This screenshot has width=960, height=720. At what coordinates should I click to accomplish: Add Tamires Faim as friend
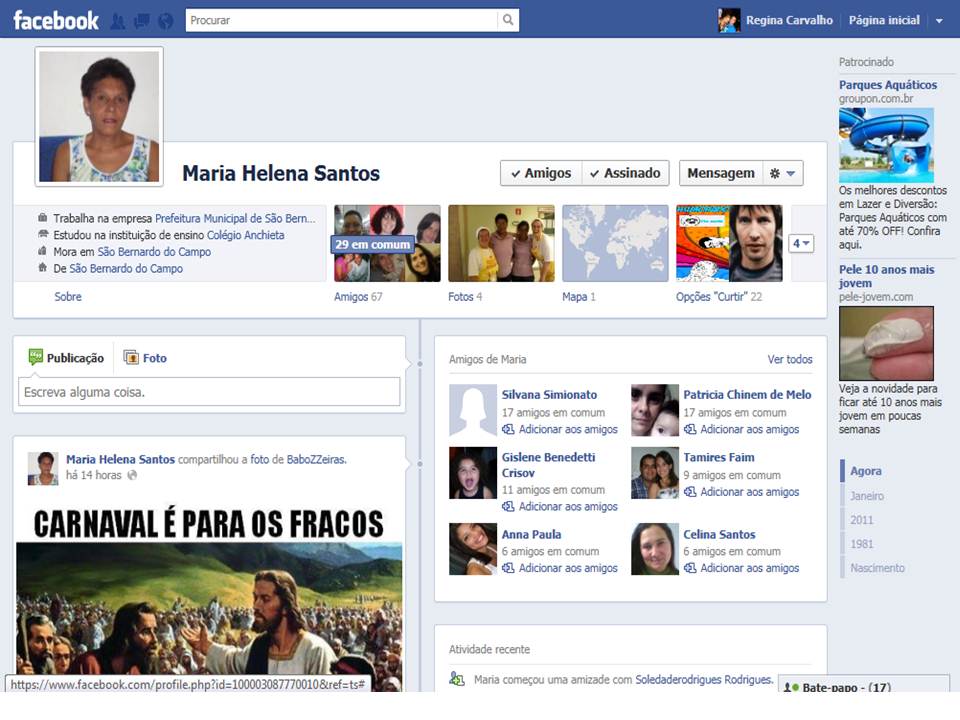pos(741,492)
